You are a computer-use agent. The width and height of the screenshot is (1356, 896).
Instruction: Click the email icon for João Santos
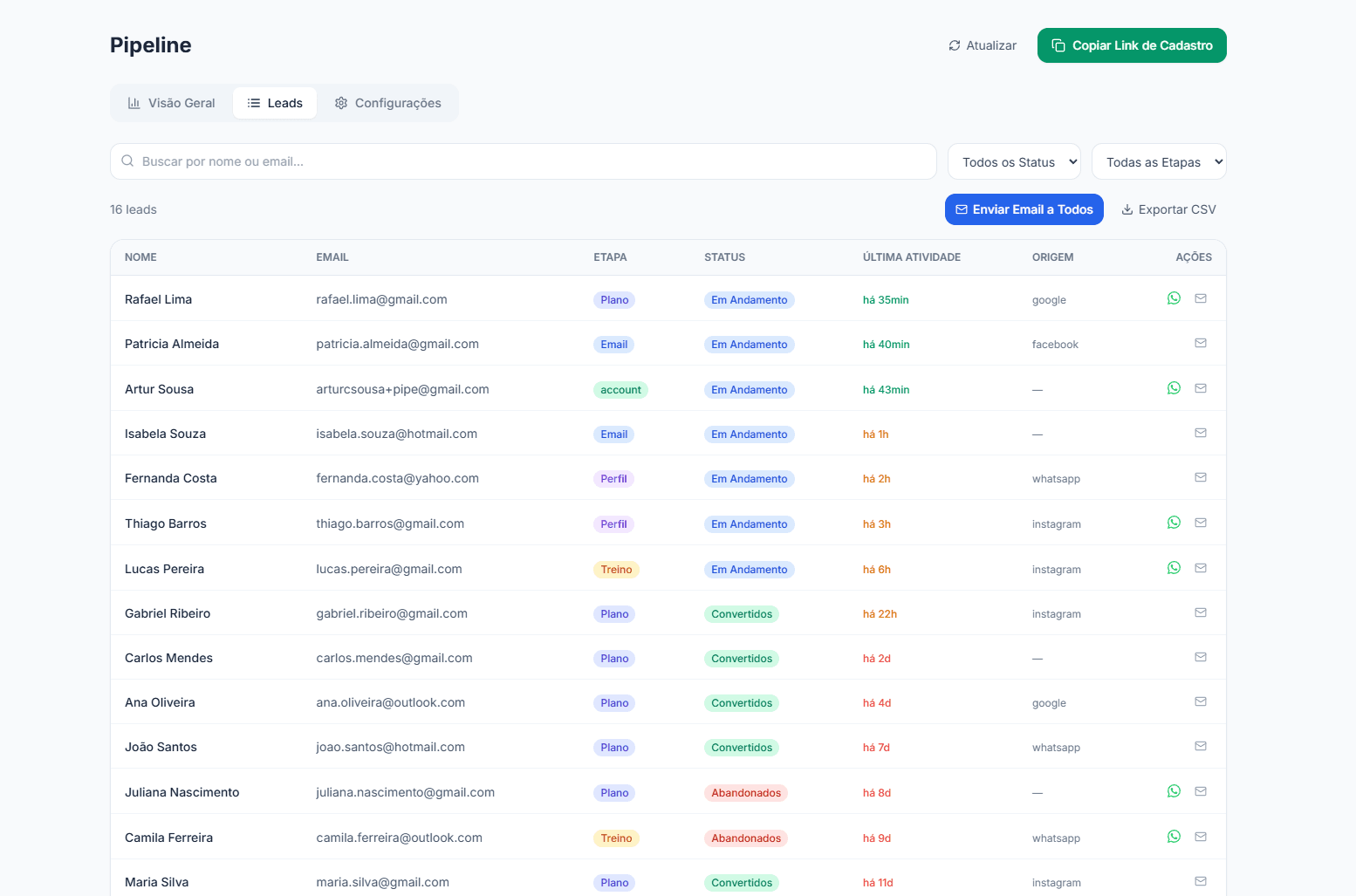point(1201,746)
